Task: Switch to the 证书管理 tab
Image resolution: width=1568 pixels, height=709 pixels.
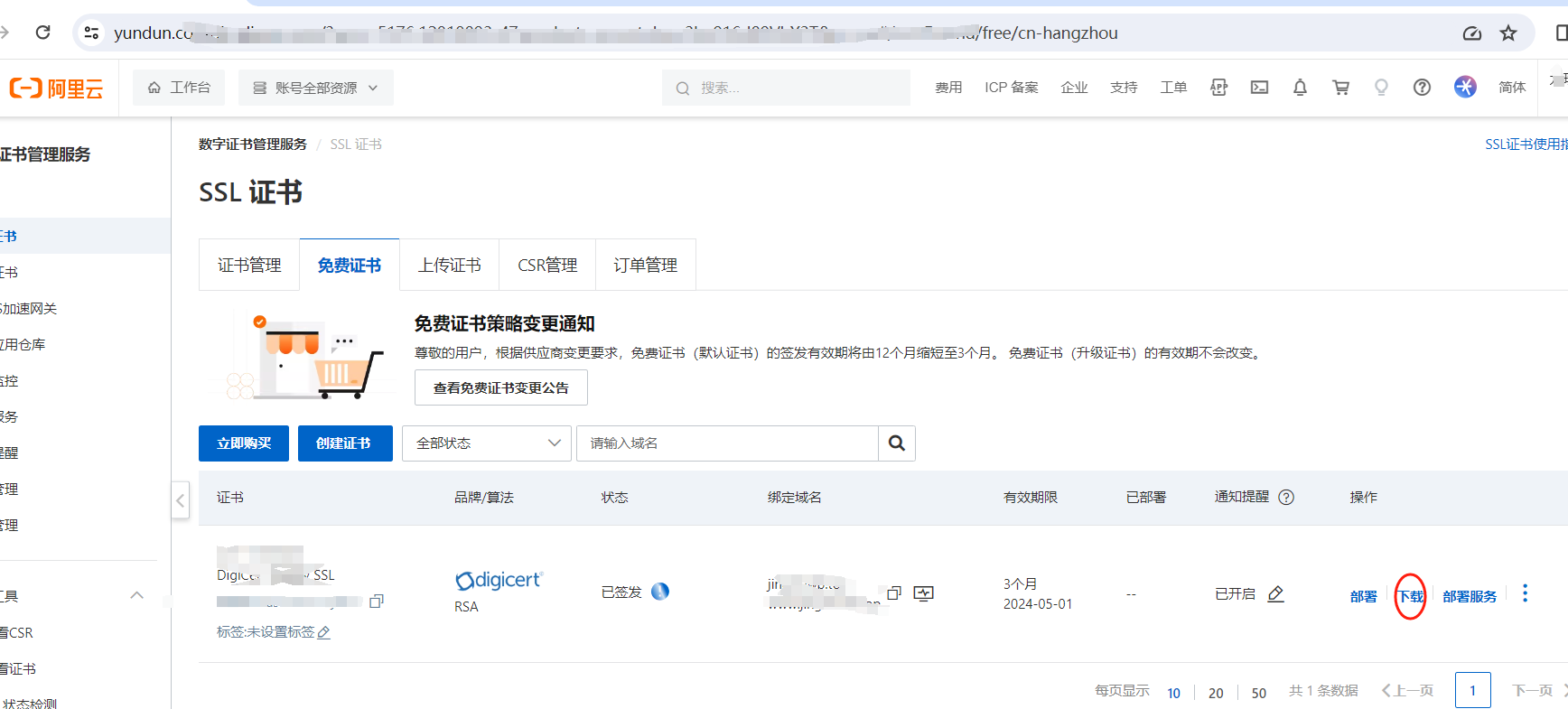Action: click(249, 265)
